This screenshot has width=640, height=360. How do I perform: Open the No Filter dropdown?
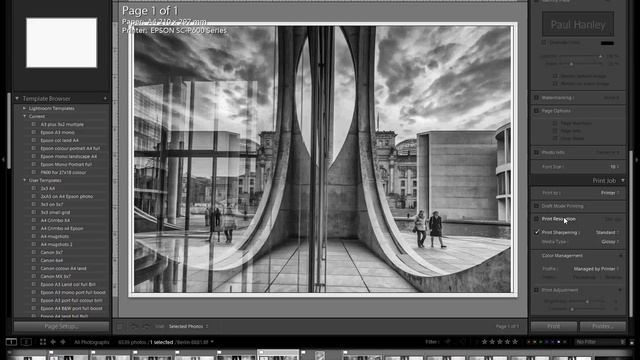pyautogui.click(x=600, y=342)
